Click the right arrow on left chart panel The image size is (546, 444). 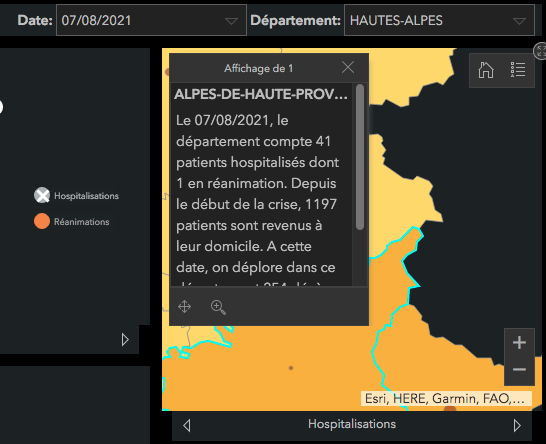point(125,340)
